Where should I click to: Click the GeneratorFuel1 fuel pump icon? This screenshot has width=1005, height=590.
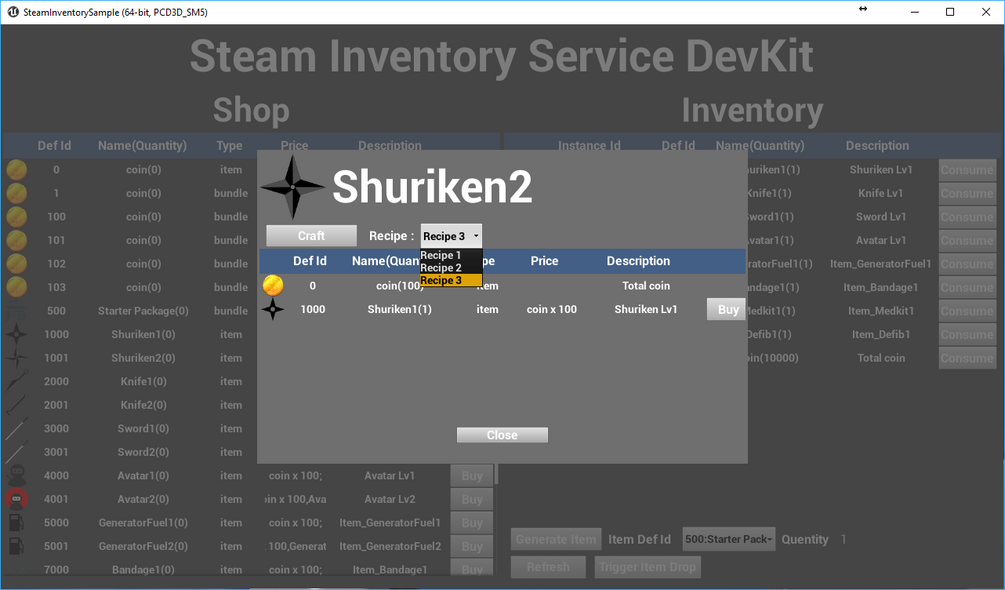17,523
